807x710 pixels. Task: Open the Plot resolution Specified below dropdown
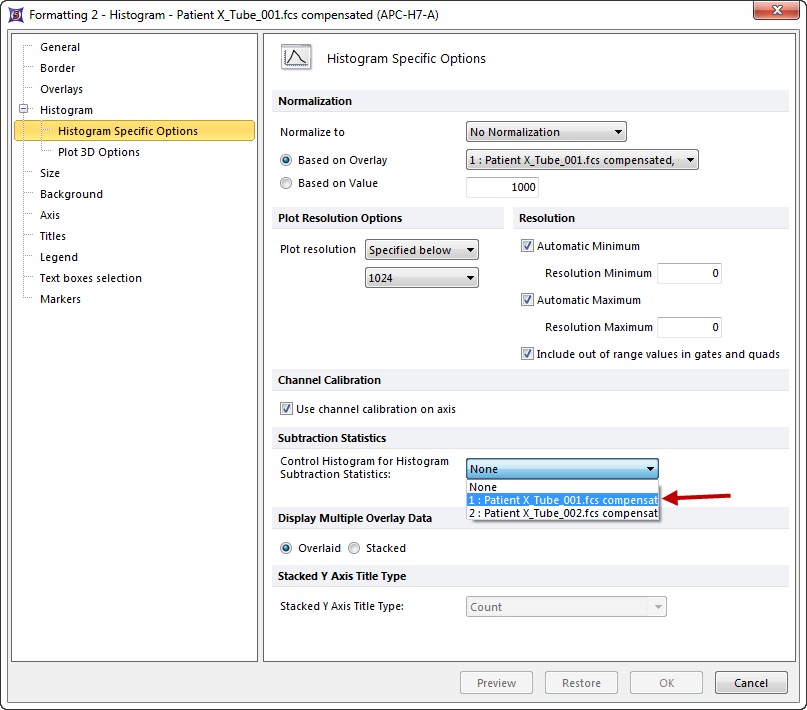click(421, 250)
